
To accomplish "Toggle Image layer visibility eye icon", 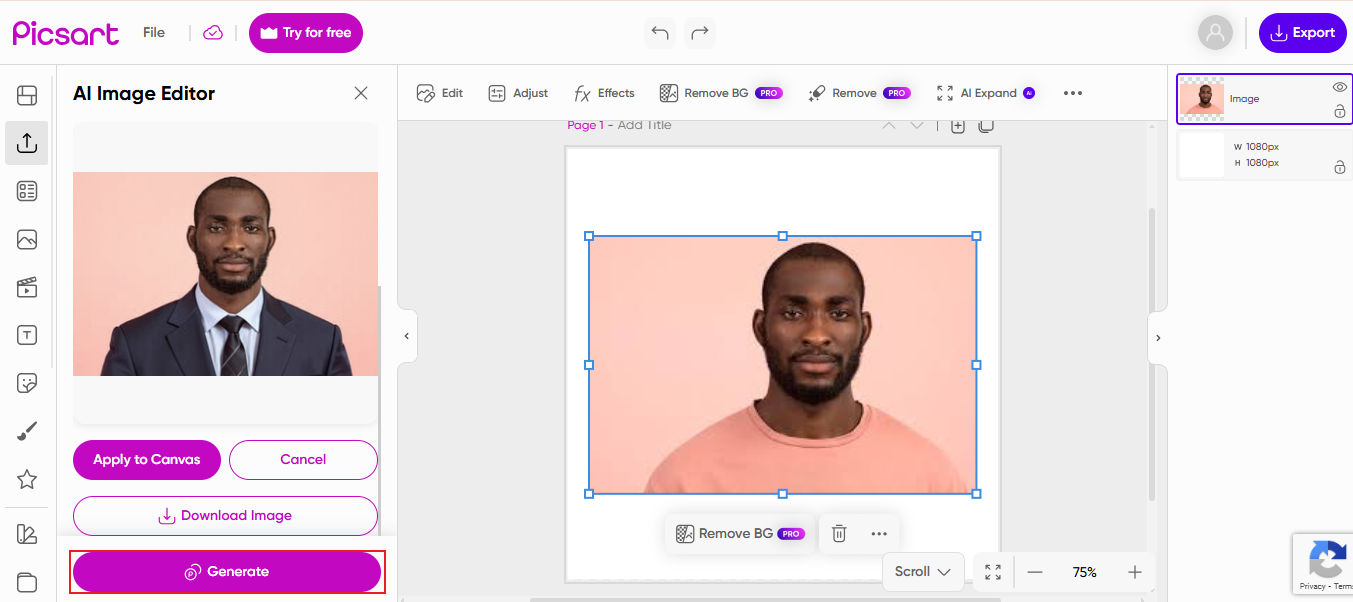I will (x=1340, y=87).
